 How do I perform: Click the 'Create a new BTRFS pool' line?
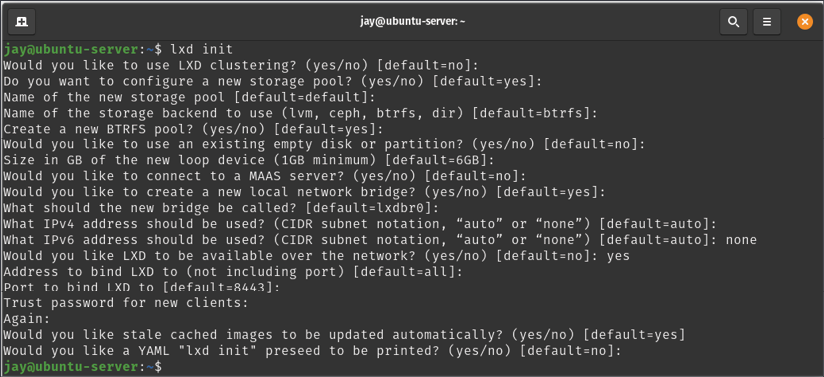[x=194, y=129]
